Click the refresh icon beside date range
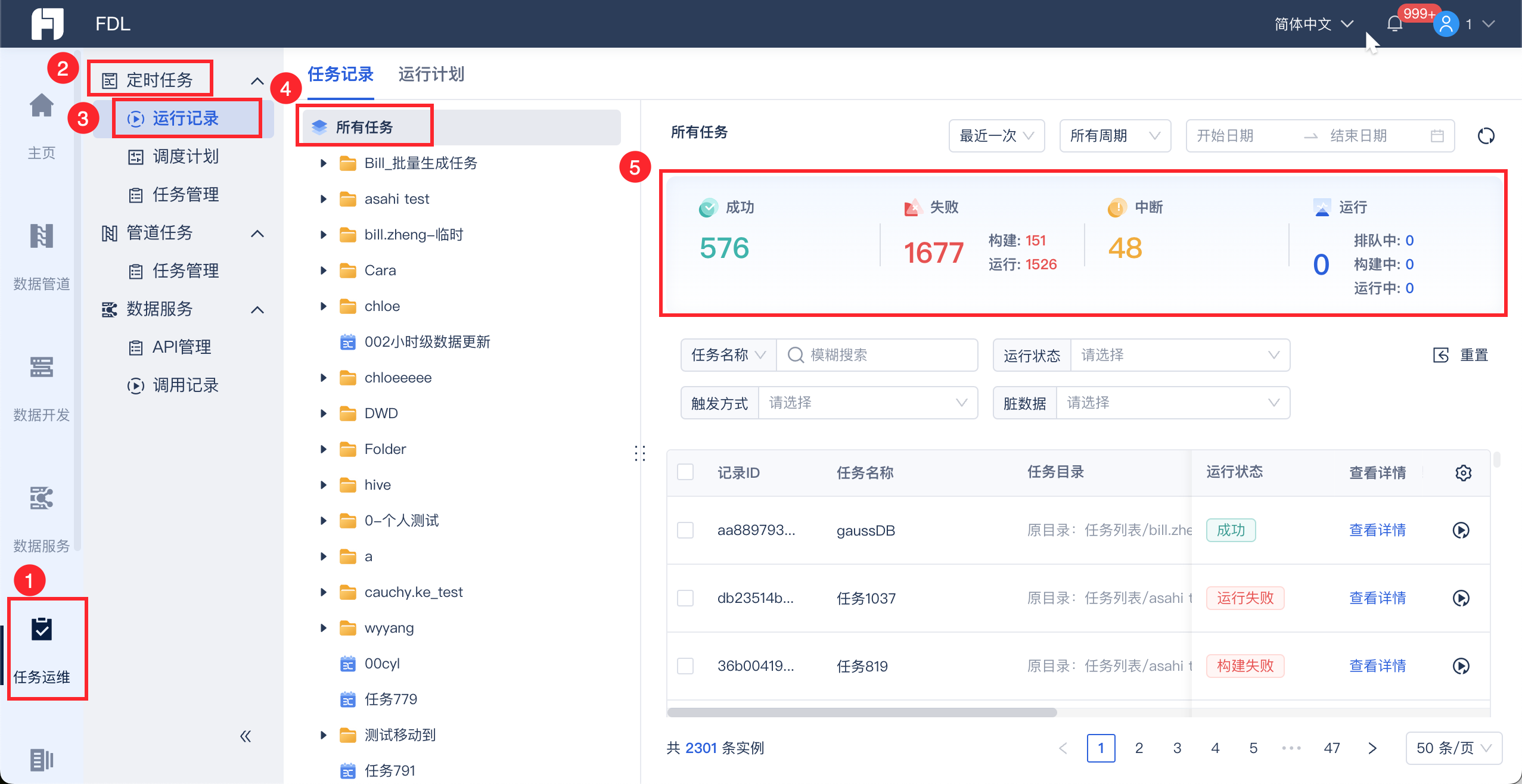 tap(1486, 136)
